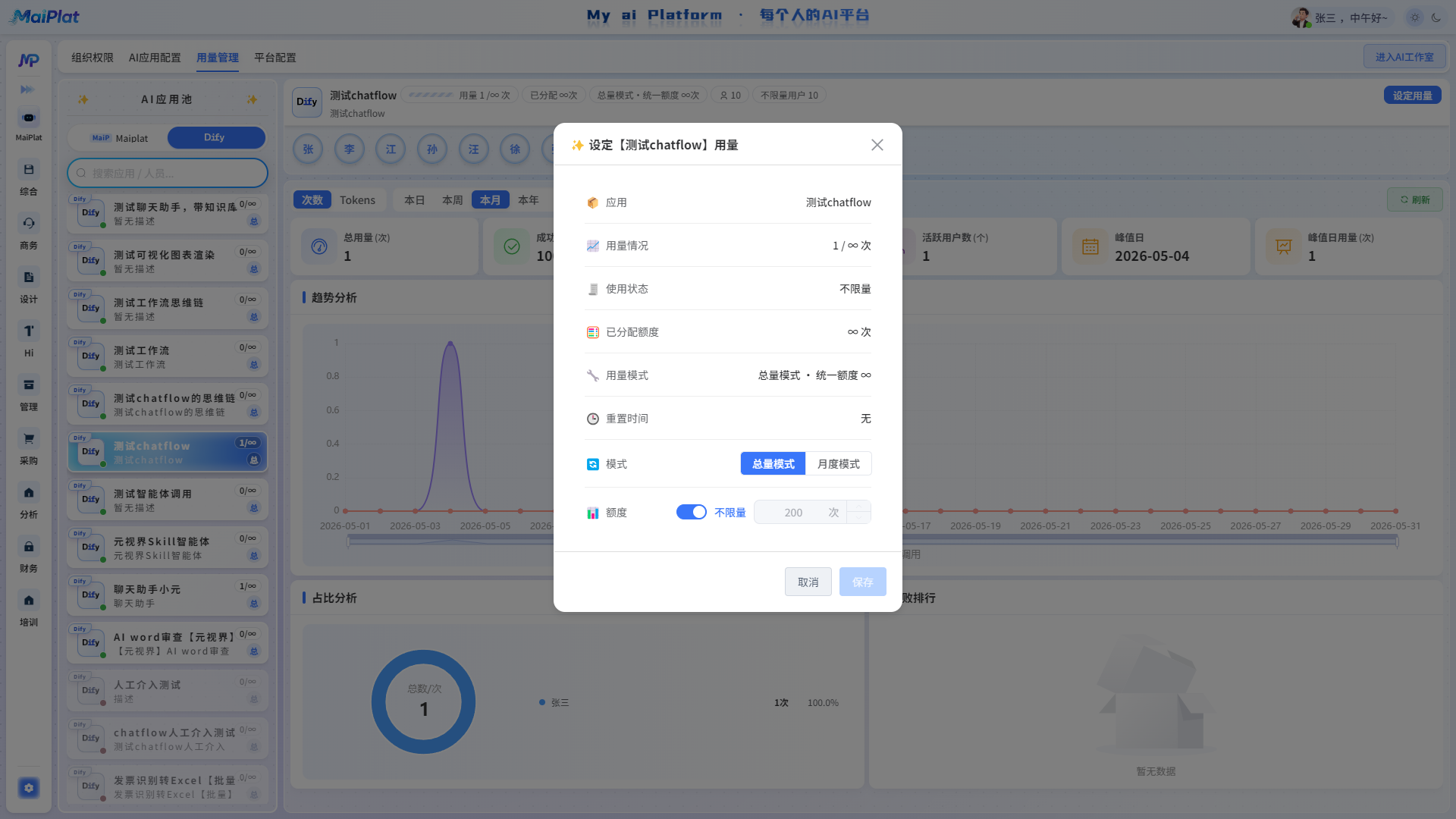Select app 测试智能体调用
The height and width of the screenshot is (819, 1456).
pyautogui.click(x=168, y=500)
